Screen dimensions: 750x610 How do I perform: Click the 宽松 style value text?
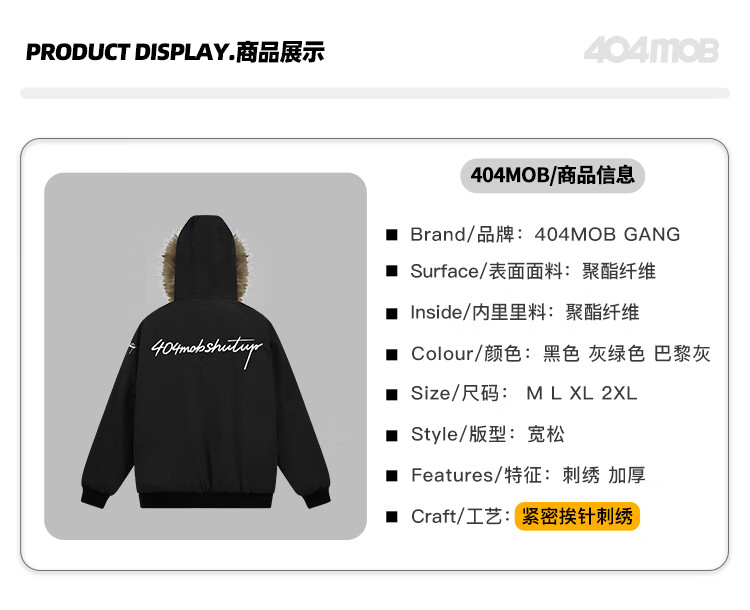(x=545, y=434)
